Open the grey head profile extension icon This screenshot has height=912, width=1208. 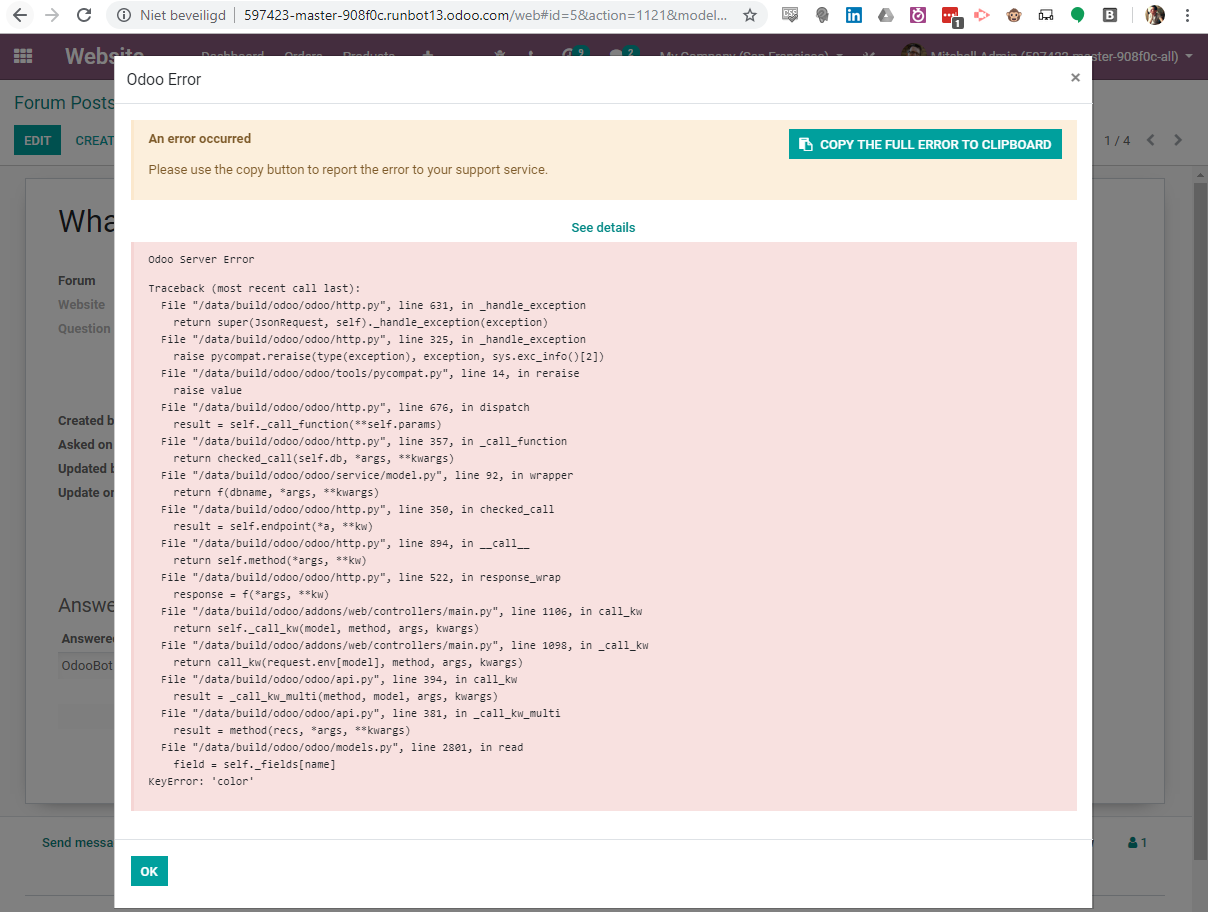(x=822, y=15)
